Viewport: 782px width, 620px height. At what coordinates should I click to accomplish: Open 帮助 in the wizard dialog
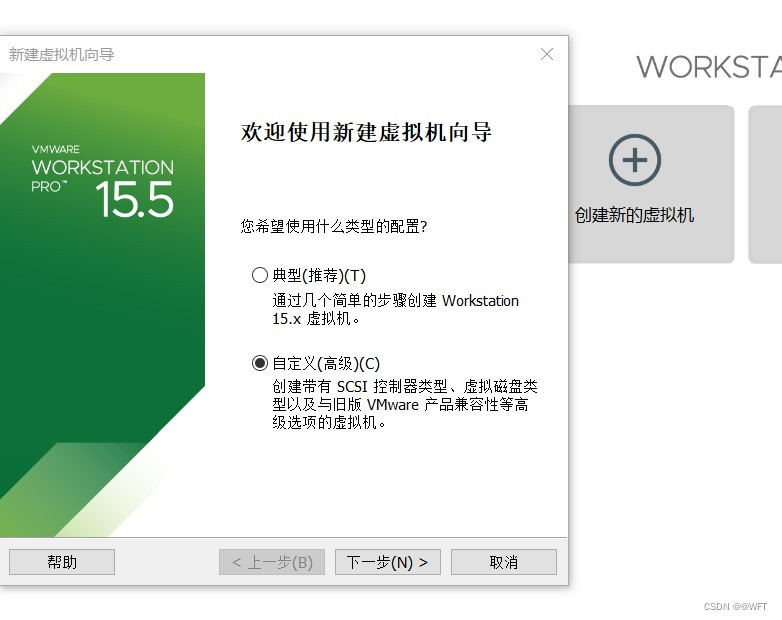(62, 562)
